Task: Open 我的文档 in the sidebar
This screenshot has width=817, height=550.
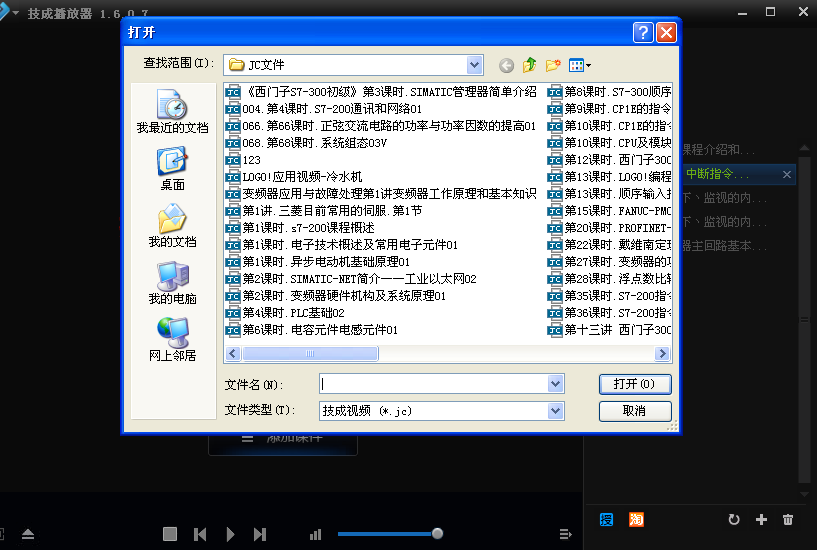Action: point(172,224)
